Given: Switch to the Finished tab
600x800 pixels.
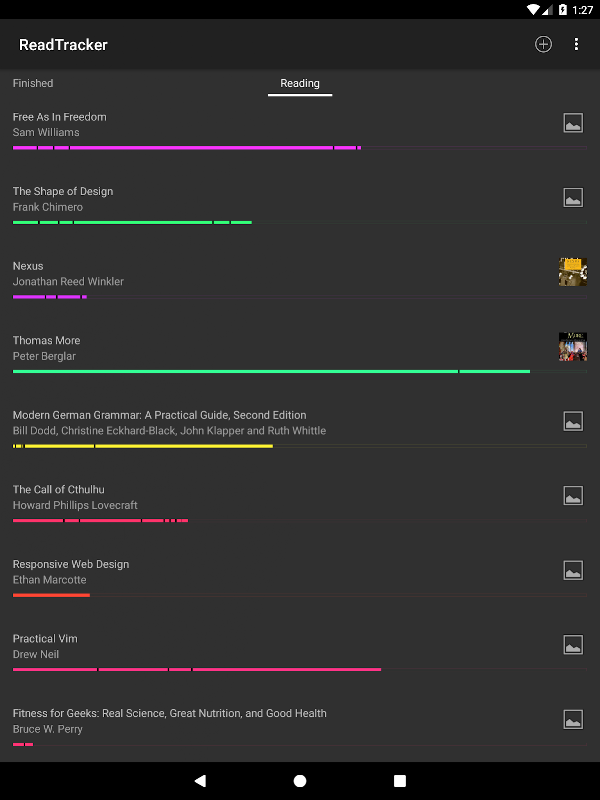Looking at the screenshot, I should (x=33, y=83).
